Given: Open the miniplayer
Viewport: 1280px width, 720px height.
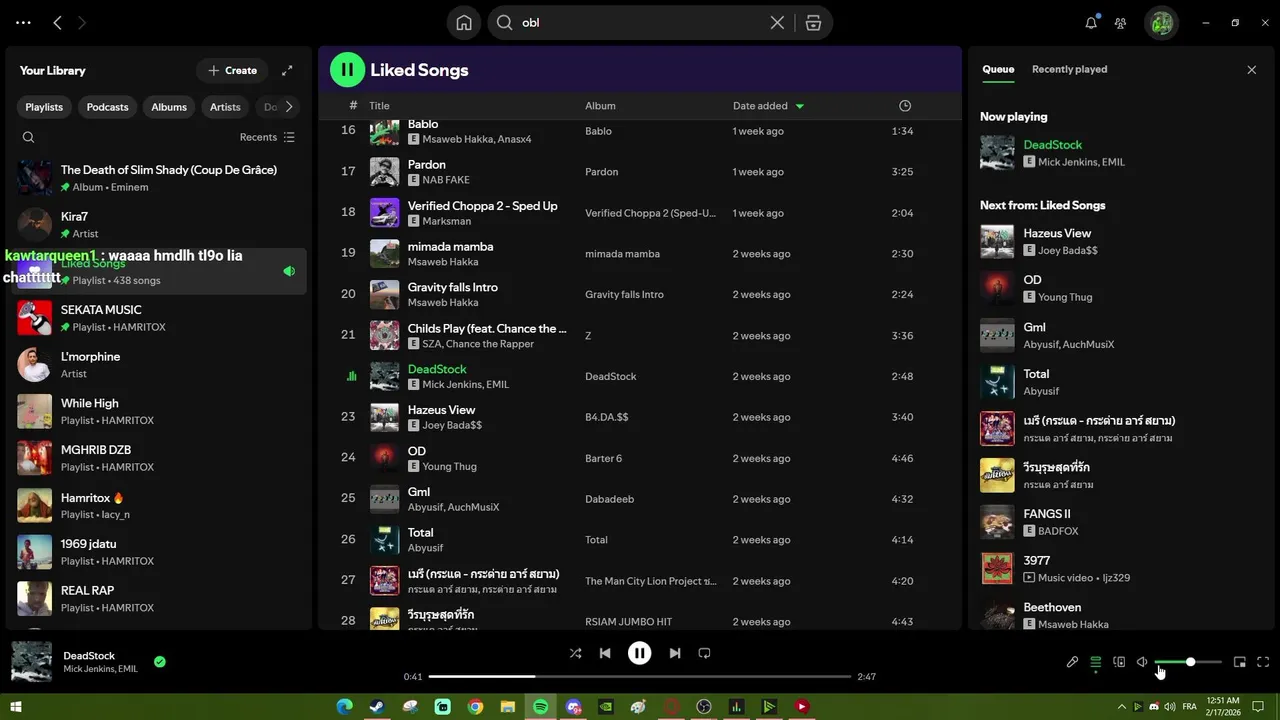Looking at the screenshot, I should pyautogui.click(x=1239, y=662).
